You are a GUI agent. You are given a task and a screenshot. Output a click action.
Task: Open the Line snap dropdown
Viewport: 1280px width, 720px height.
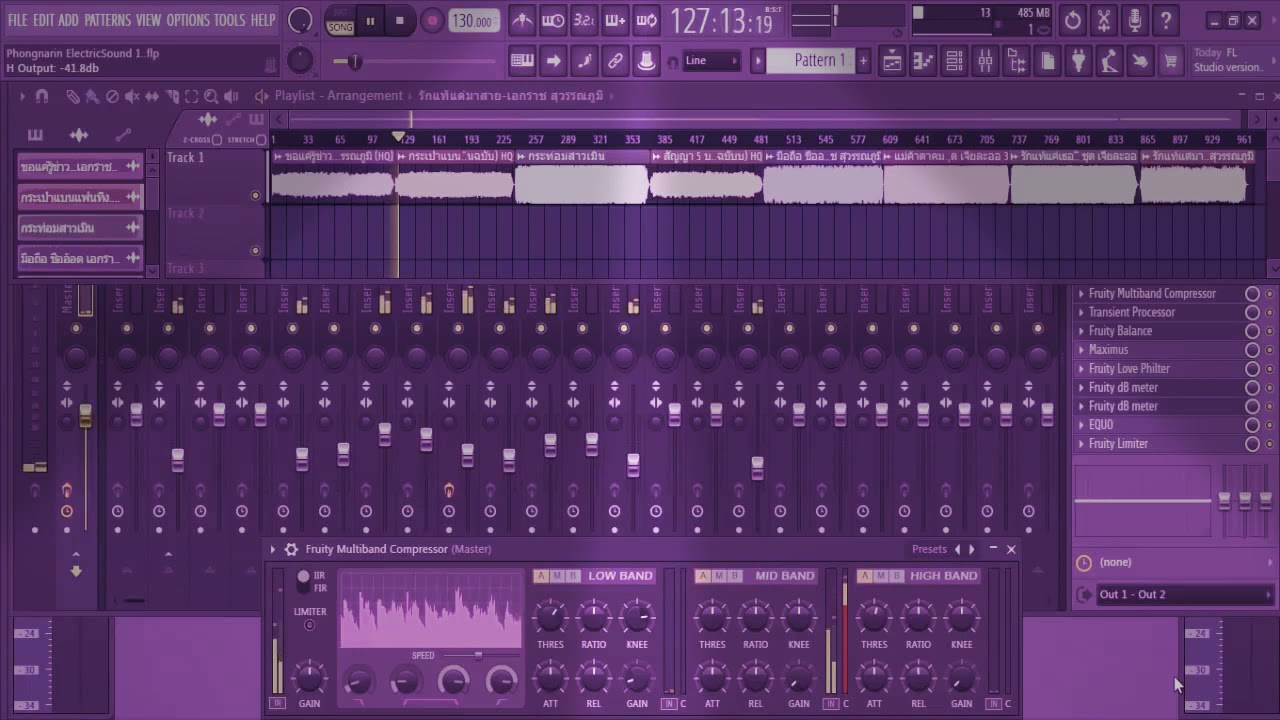click(x=711, y=61)
